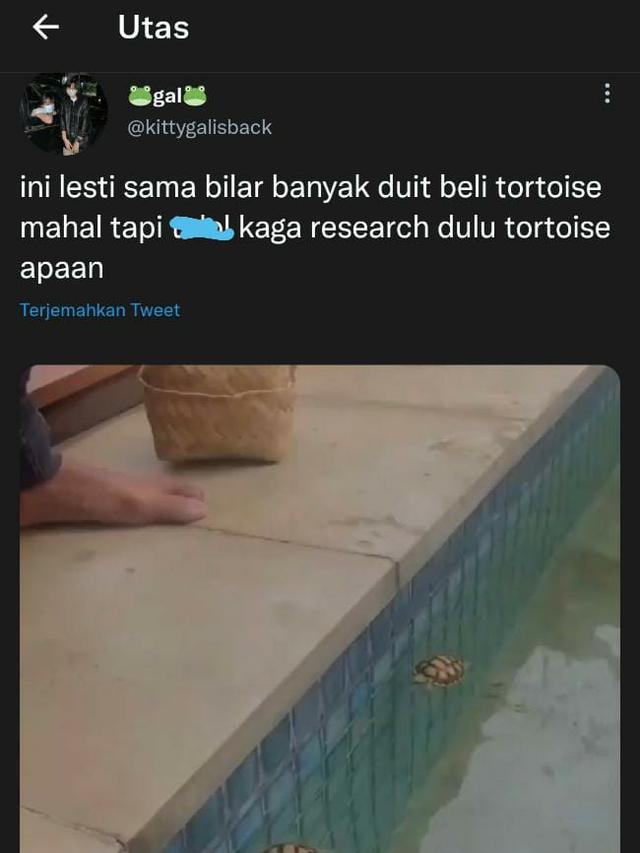The height and width of the screenshot is (853, 640).
Task: Open the three-dot more options menu
Action: [607, 93]
